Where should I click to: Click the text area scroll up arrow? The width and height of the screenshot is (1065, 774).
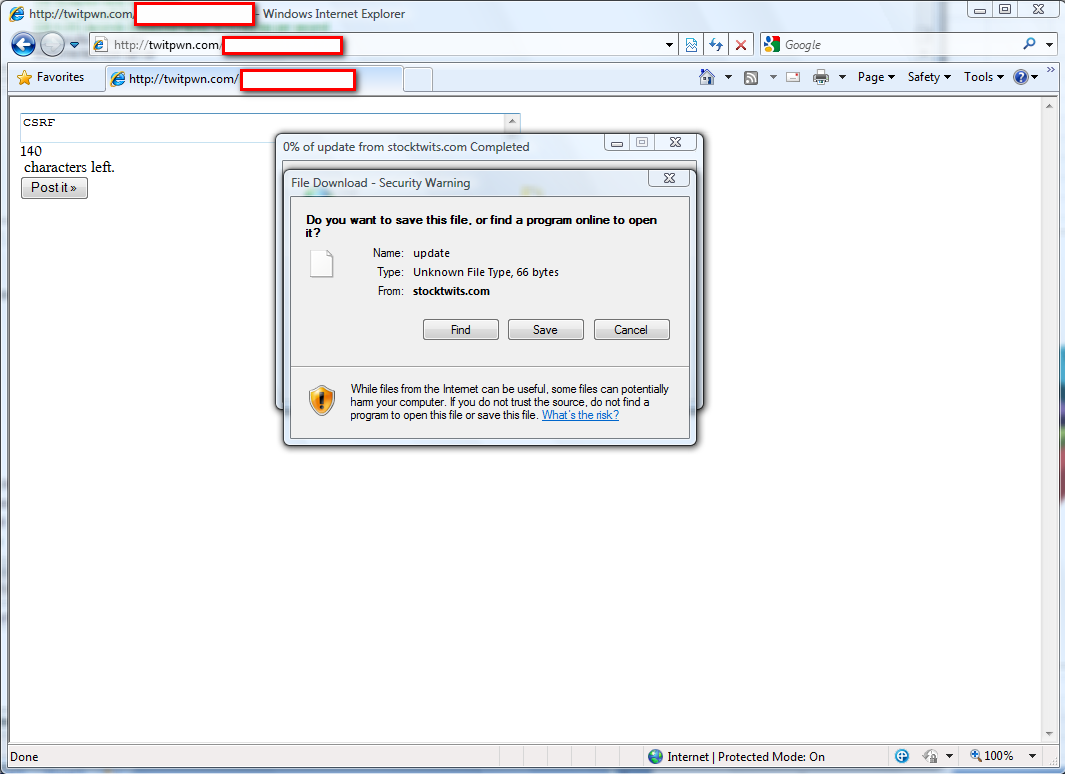513,122
